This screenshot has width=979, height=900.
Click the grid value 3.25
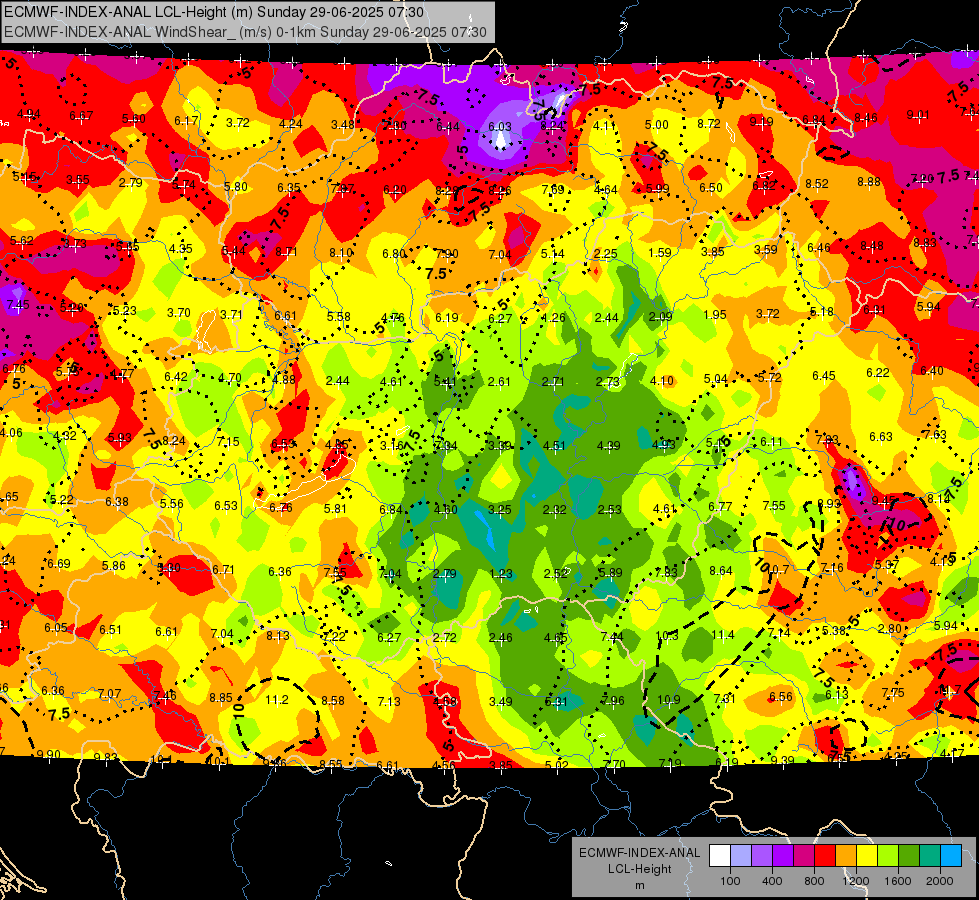[x=499, y=510]
